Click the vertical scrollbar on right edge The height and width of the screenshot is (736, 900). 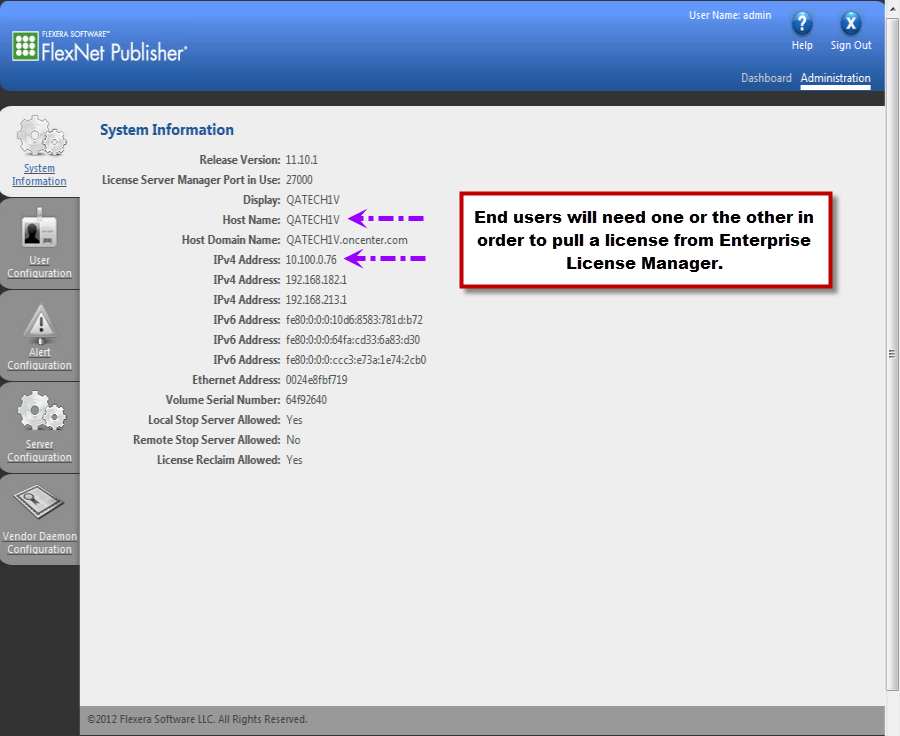pos(892,354)
